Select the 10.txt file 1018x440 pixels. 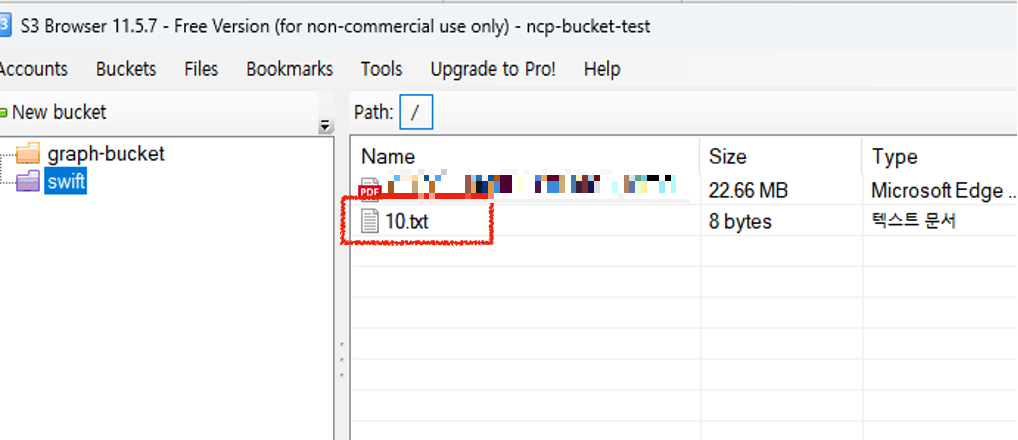[406, 221]
